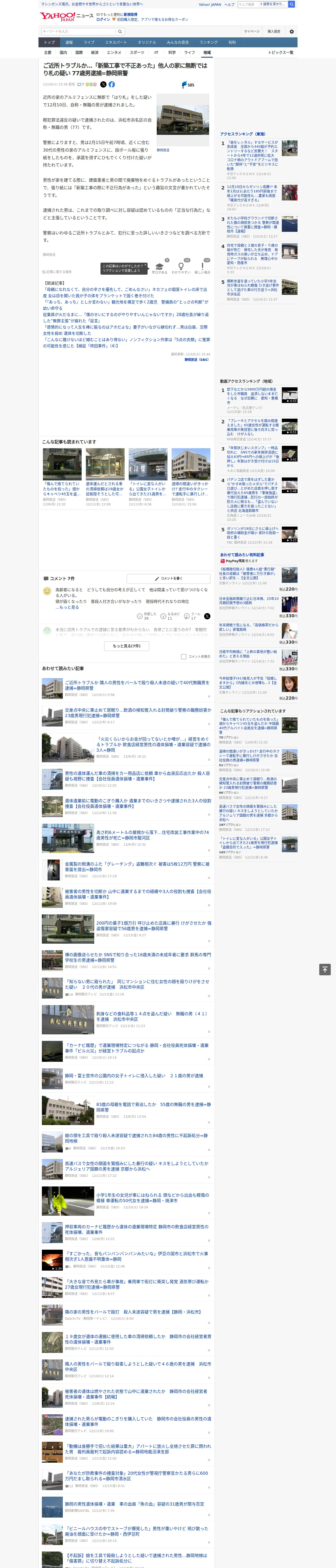Click the web search button in header
The height and width of the screenshot is (1568, 336).
point(292,4)
